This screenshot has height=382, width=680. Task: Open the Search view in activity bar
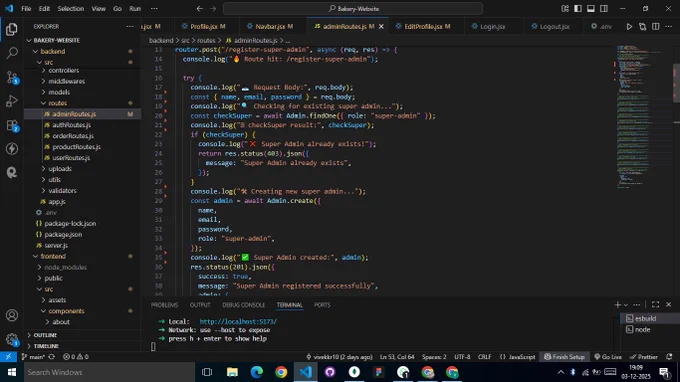pos(12,53)
